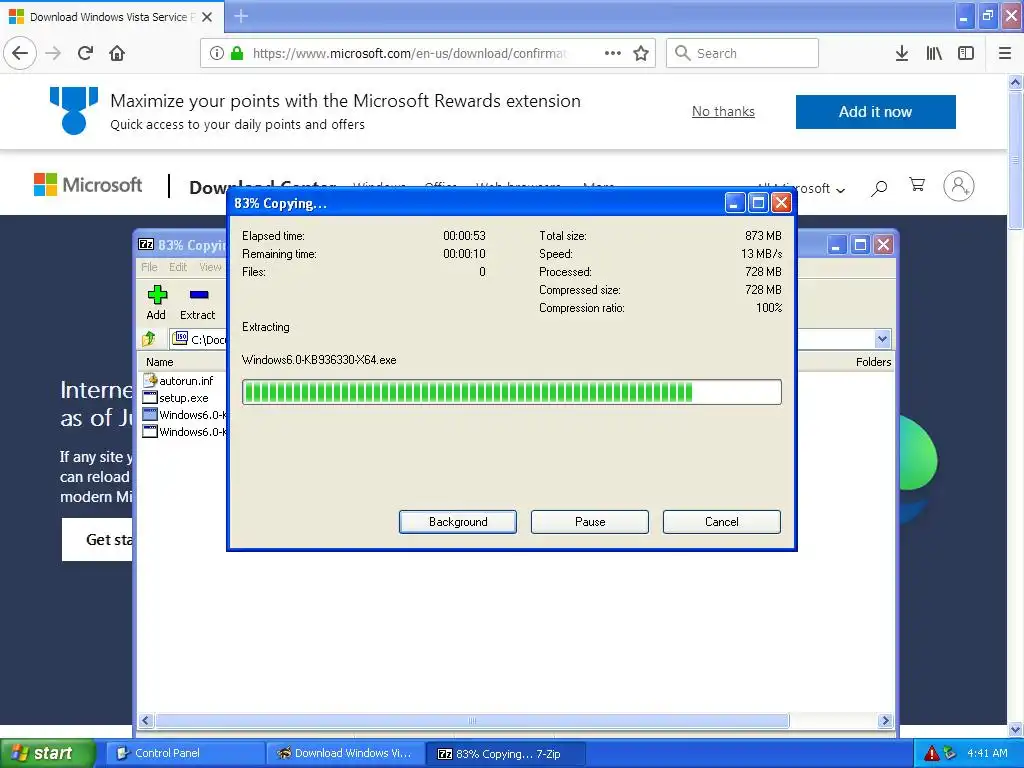Viewport: 1024px width, 768px height.
Task: Minimize the 83% Copying dialog
Action: [x=735, y=203]
